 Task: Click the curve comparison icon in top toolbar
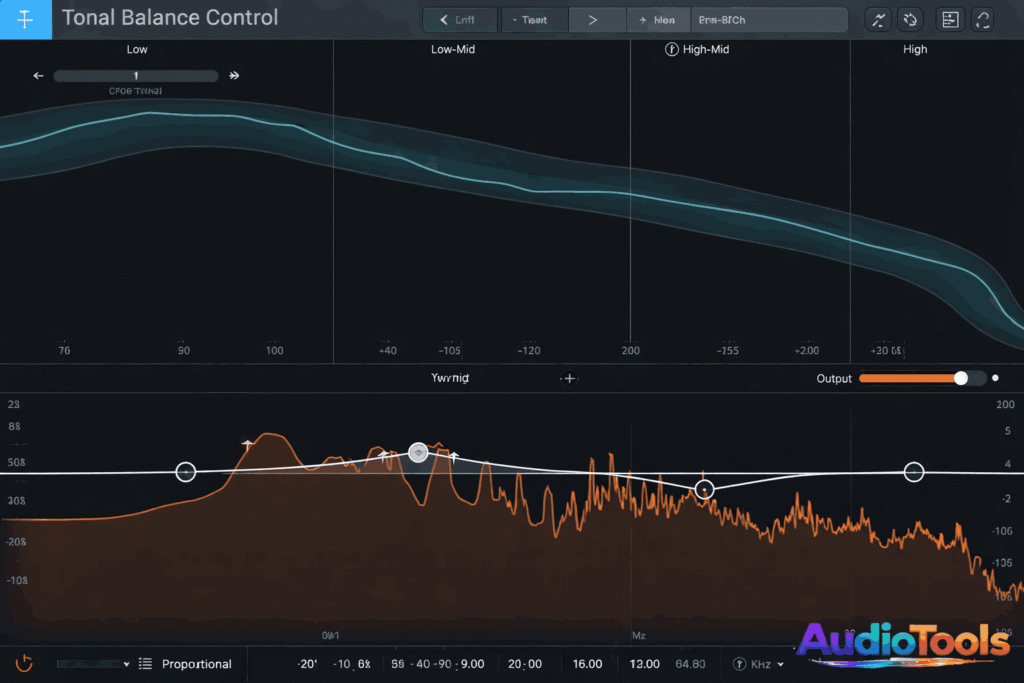click(x=877, y=19)
